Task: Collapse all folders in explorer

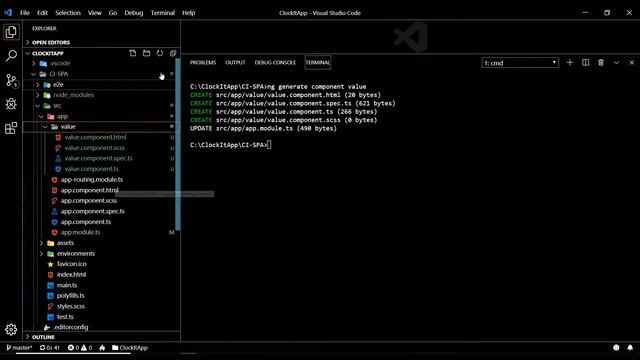Action: tap(173, 53)
